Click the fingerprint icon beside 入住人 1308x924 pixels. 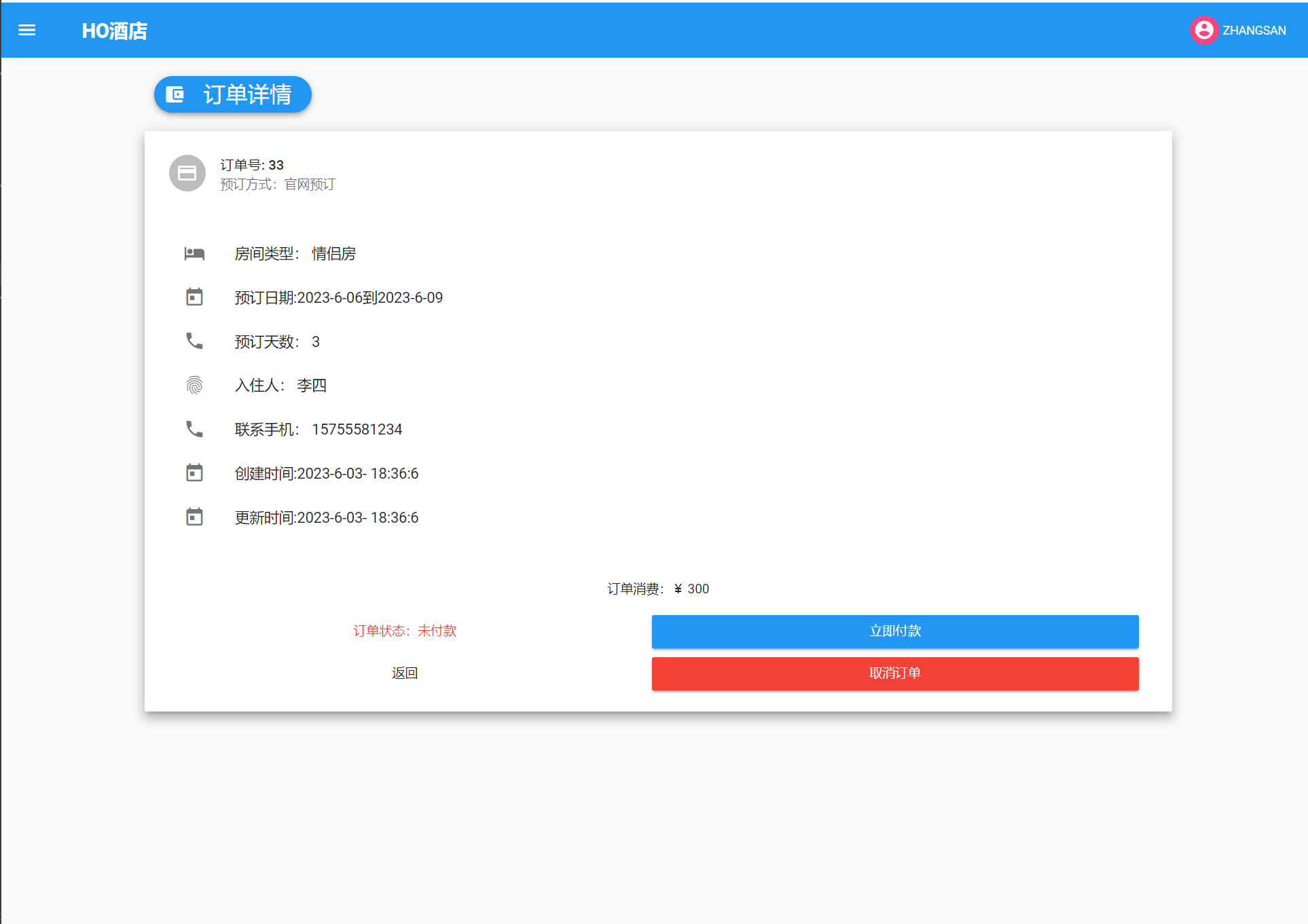tap(194, 385)
